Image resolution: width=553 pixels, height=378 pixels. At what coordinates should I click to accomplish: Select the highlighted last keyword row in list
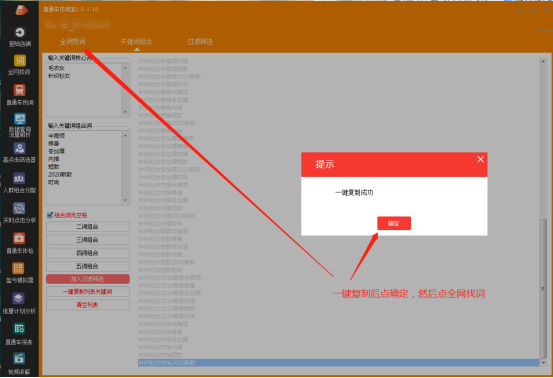[339, 363]
